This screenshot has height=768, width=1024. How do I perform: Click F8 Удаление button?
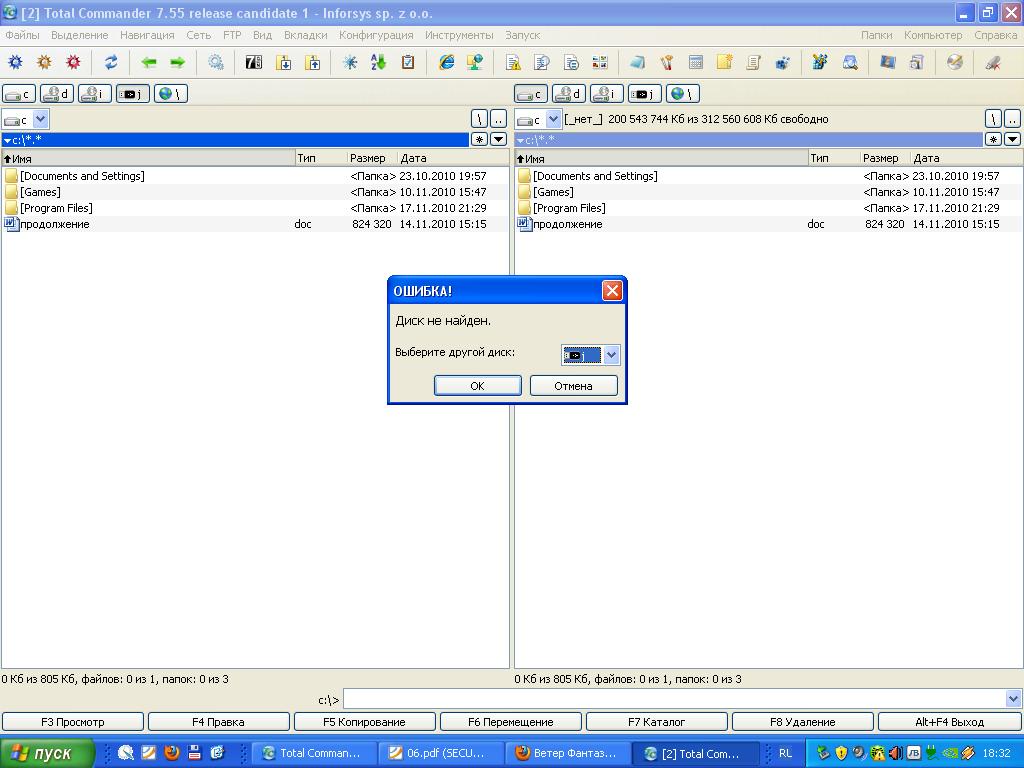(x=803, y=722)
